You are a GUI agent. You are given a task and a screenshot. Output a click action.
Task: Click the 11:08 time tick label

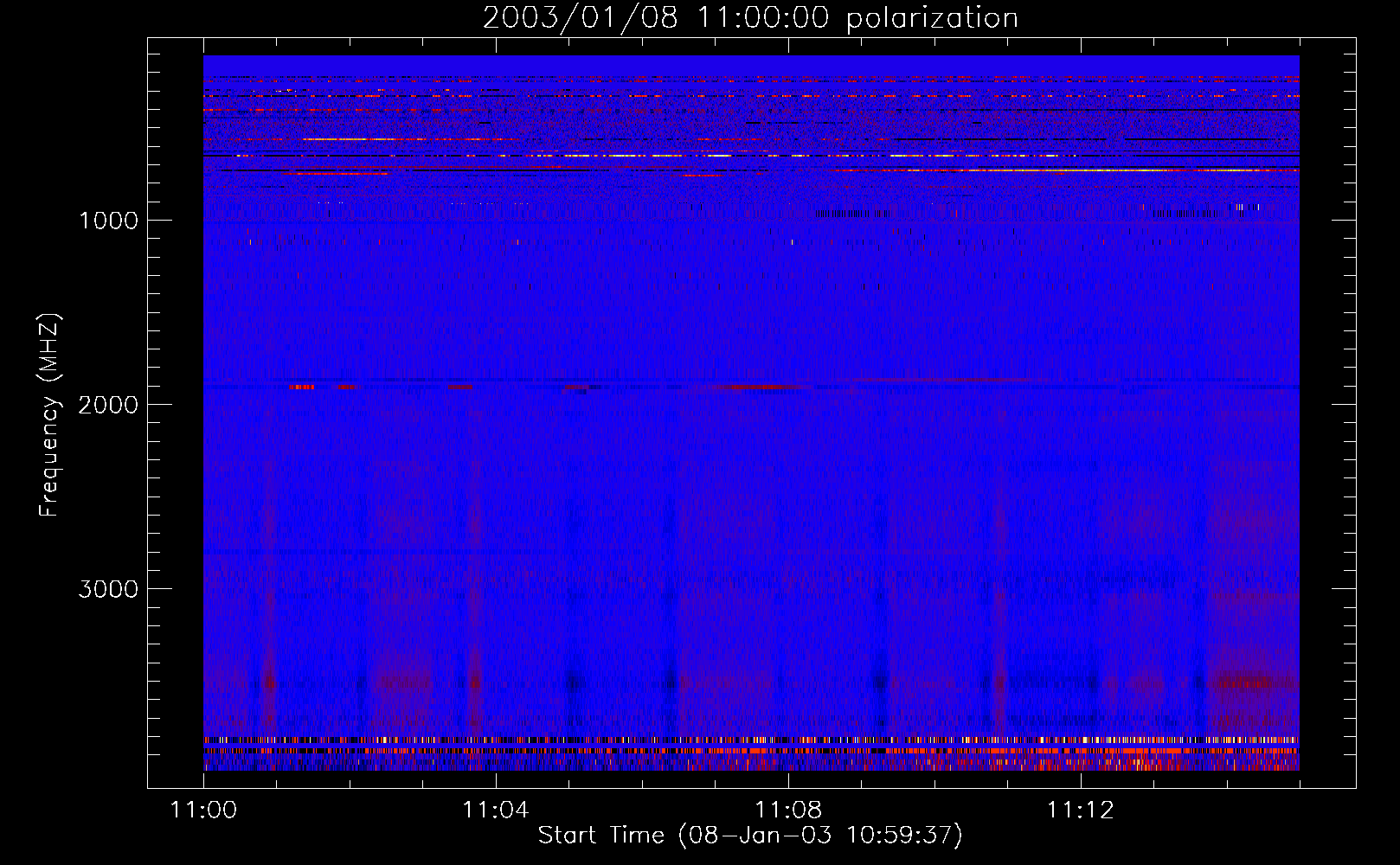(787, 811)
